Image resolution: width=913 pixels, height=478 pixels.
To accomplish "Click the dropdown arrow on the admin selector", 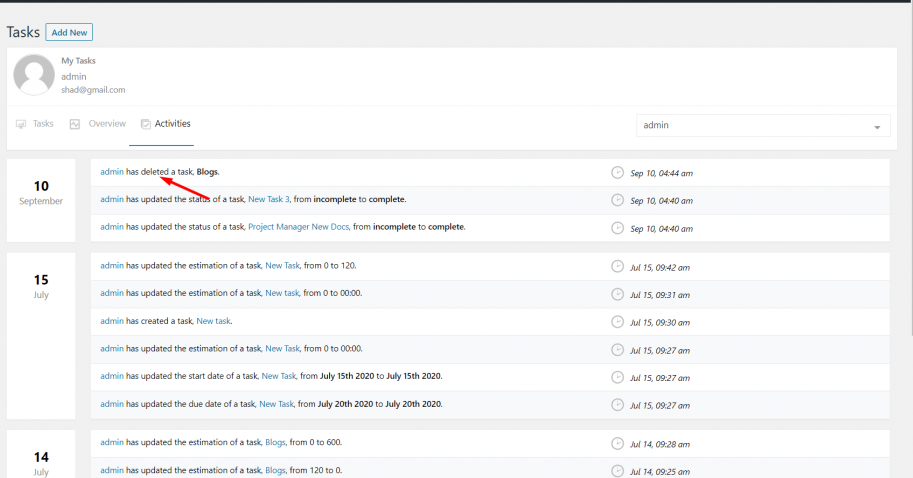I will click(877, 128).
